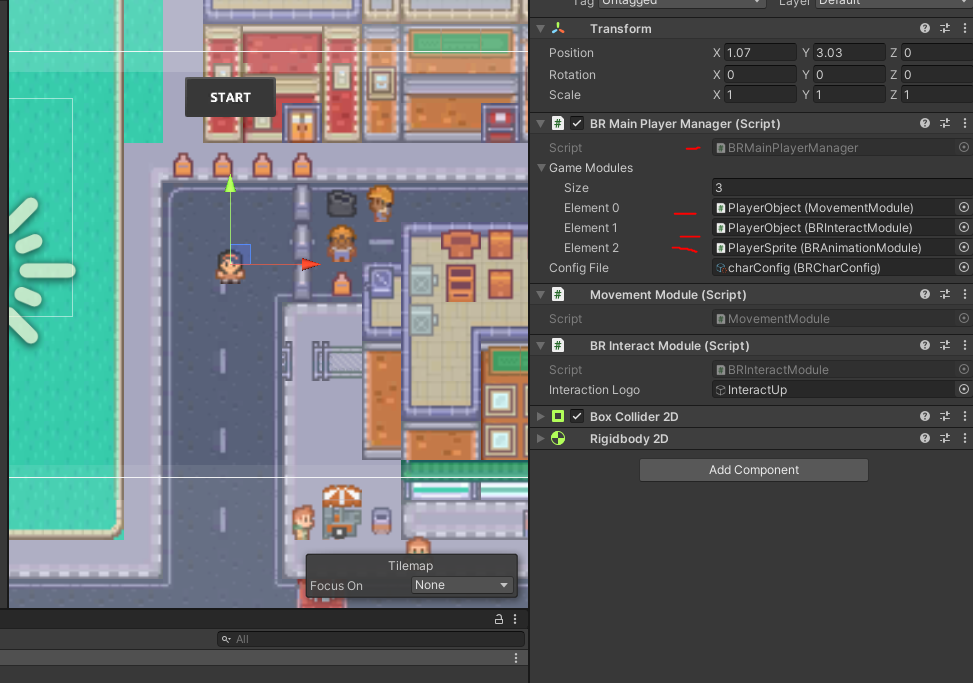Open object picker for Element 2

click(964, 248)
